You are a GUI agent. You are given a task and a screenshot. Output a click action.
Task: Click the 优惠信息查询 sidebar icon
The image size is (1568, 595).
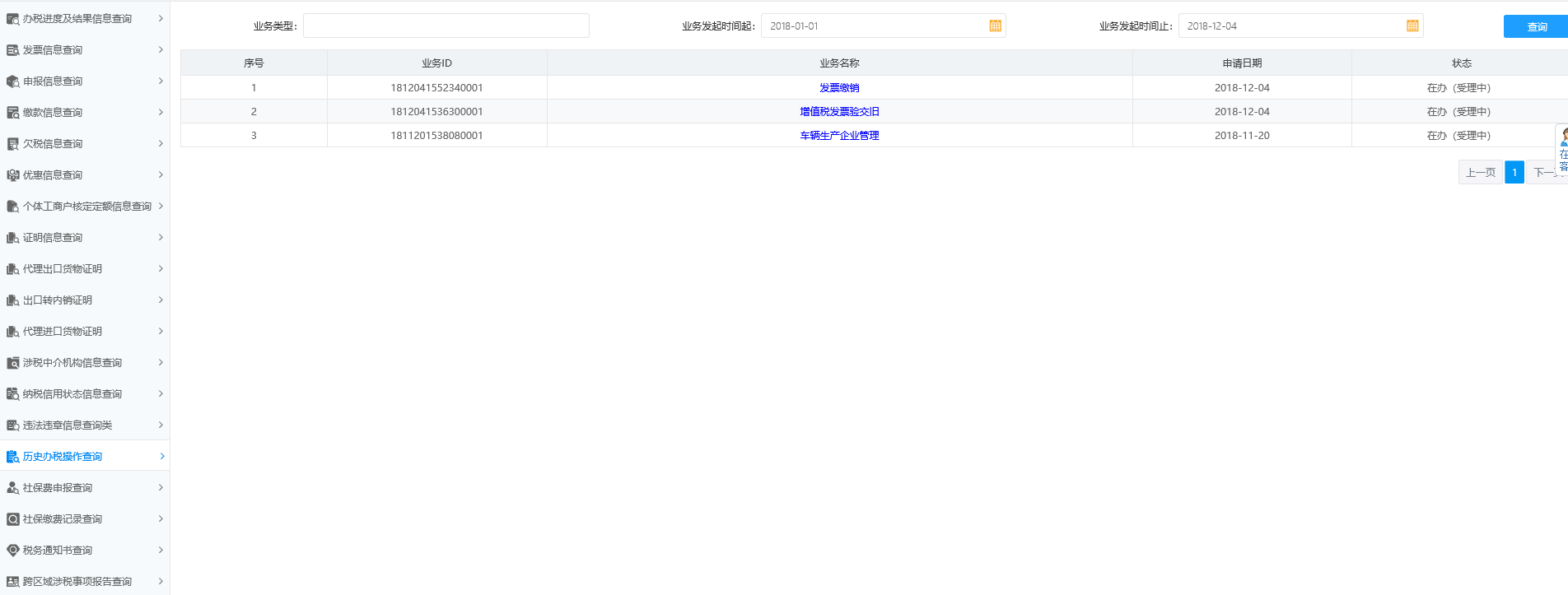12,175
